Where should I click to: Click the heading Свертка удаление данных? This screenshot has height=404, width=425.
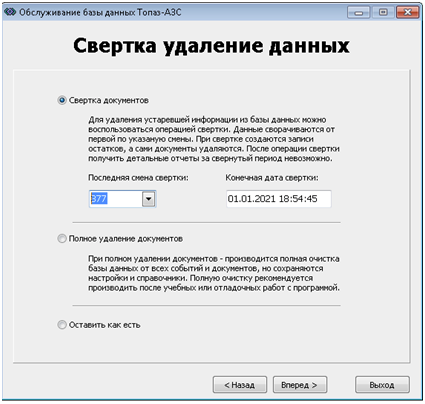(x=211, y=46)
